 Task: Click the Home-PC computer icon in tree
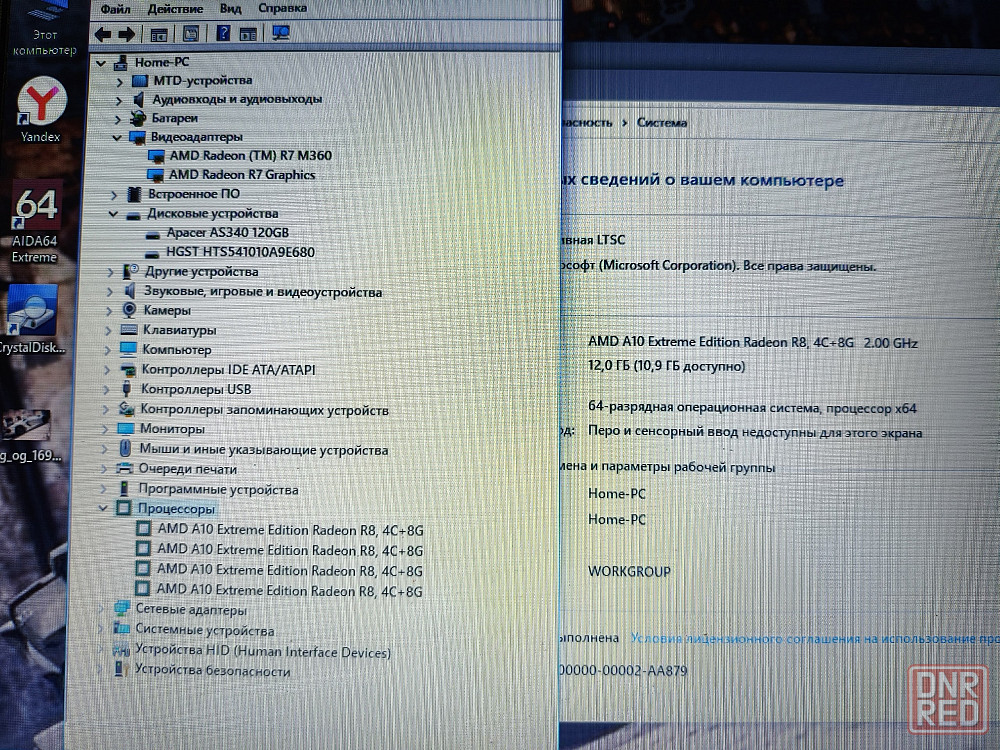tap(121, 62)
